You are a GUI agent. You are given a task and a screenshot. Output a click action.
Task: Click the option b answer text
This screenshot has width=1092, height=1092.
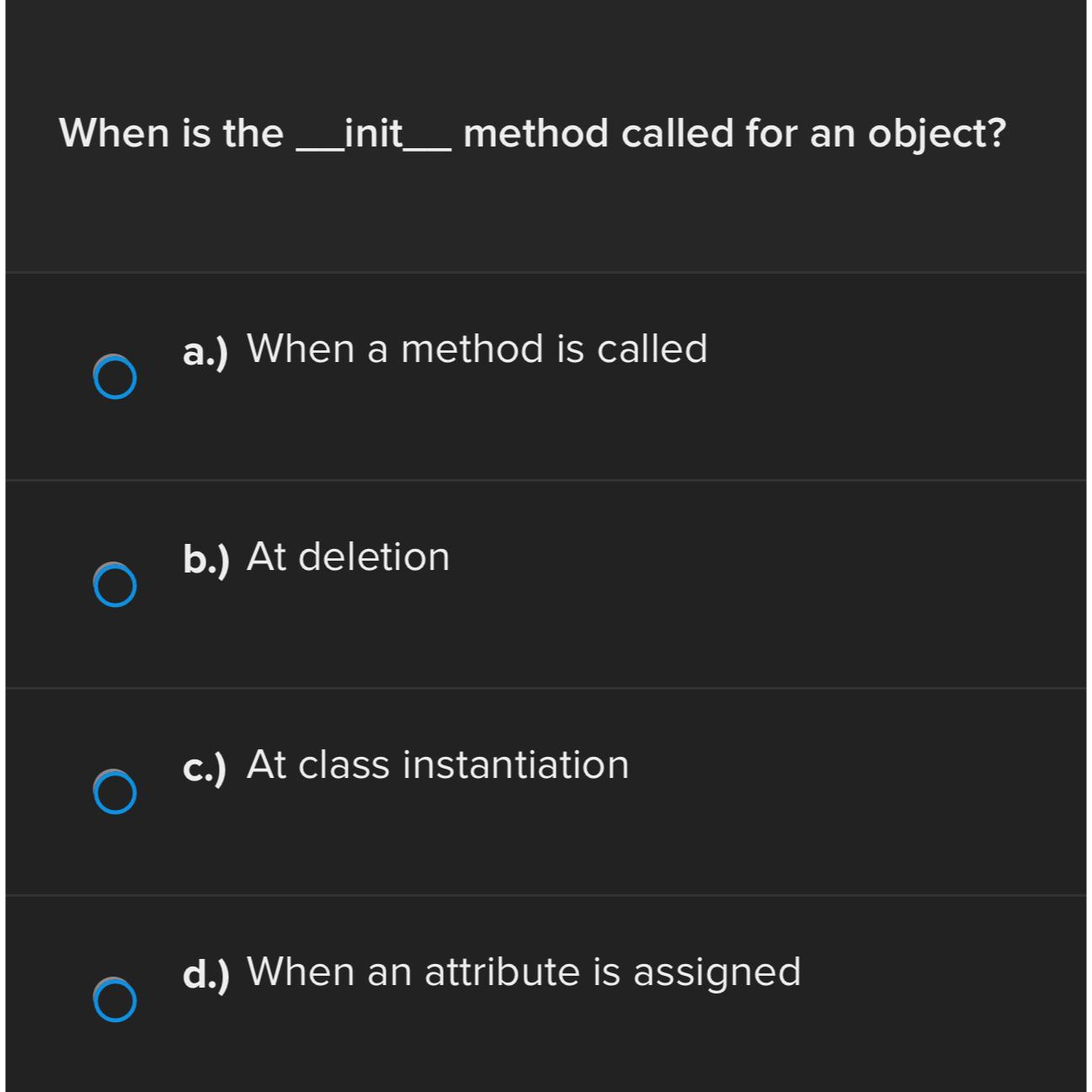(349, 556)
